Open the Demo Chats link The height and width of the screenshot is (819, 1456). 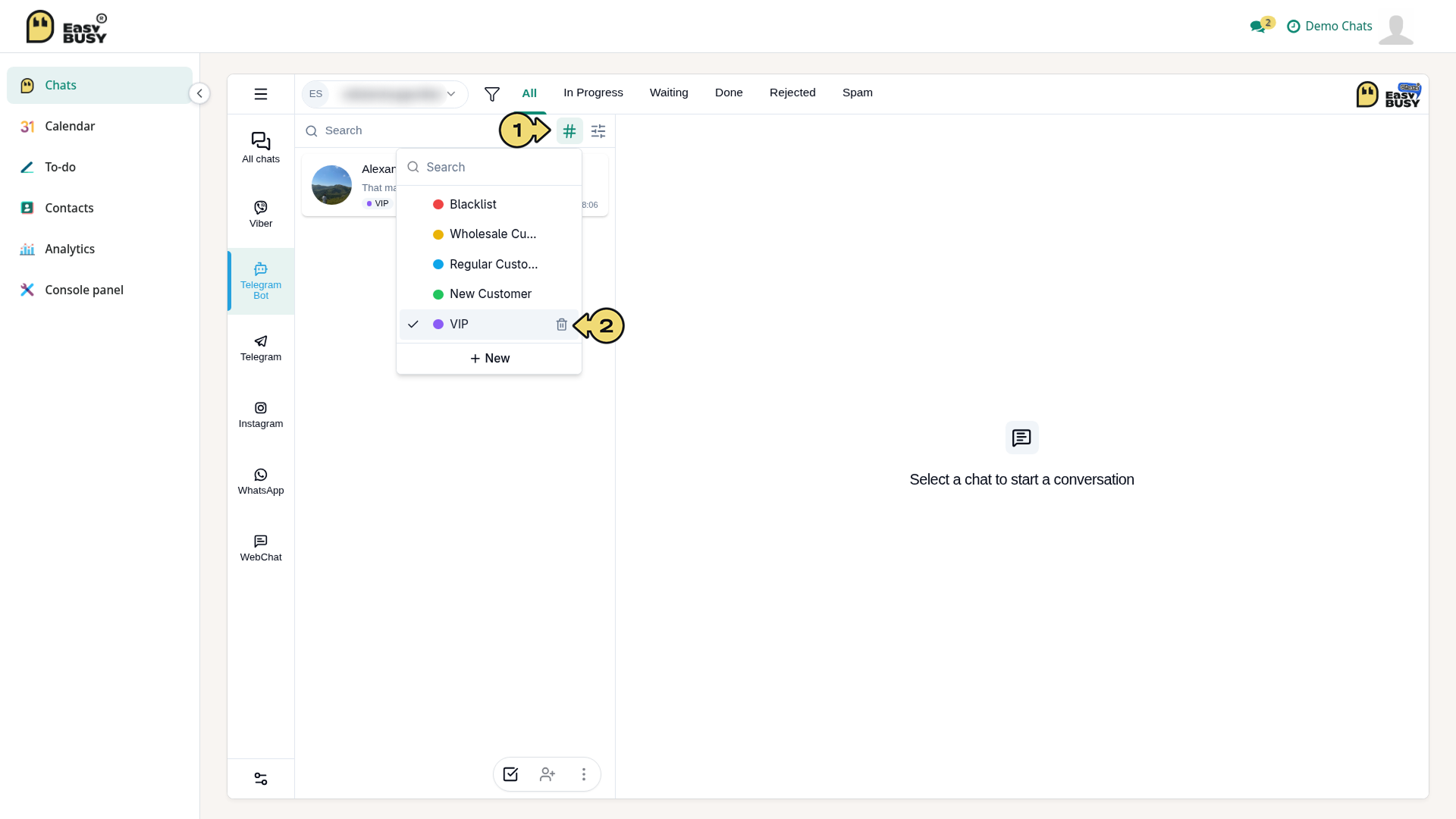pyautogui.click(x=1330, y=26)
